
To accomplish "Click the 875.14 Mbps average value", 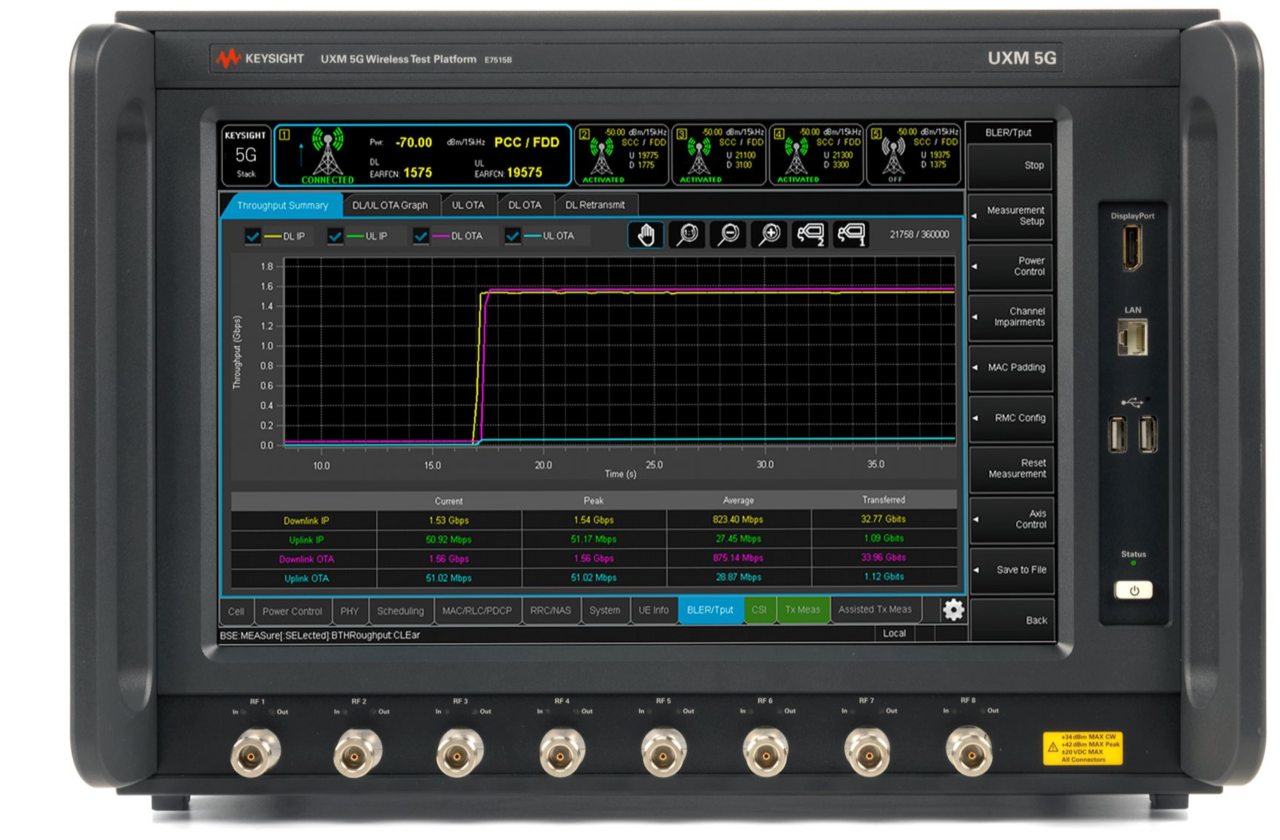I will [738, 558].
